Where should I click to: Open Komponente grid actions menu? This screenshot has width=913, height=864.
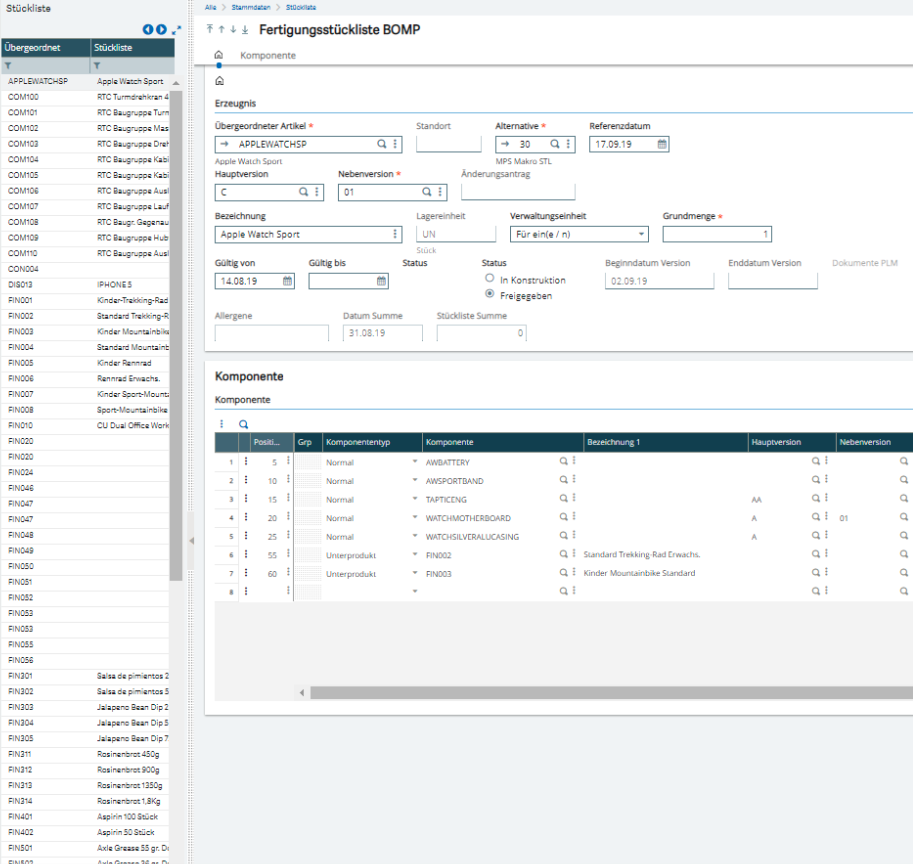click(221, 424)
